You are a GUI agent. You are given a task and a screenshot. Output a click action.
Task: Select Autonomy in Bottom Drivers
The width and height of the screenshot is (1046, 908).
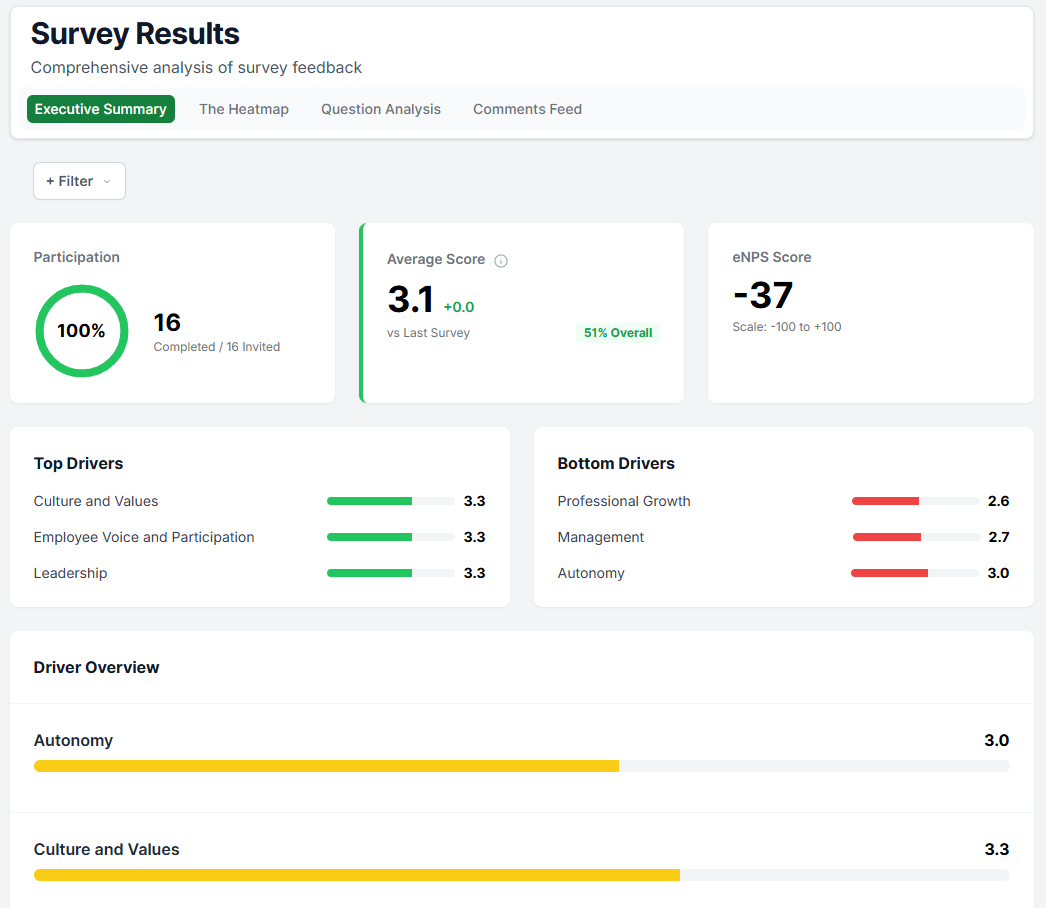783,573
